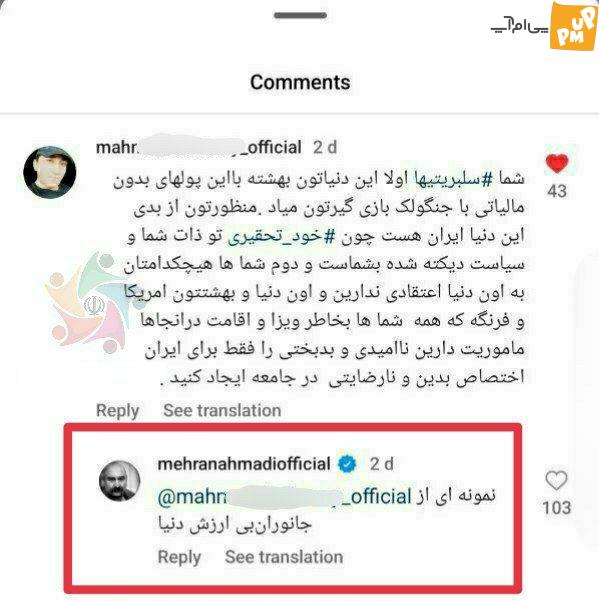
Task: View the 43 likes count
Action: [x=557, y=191]
